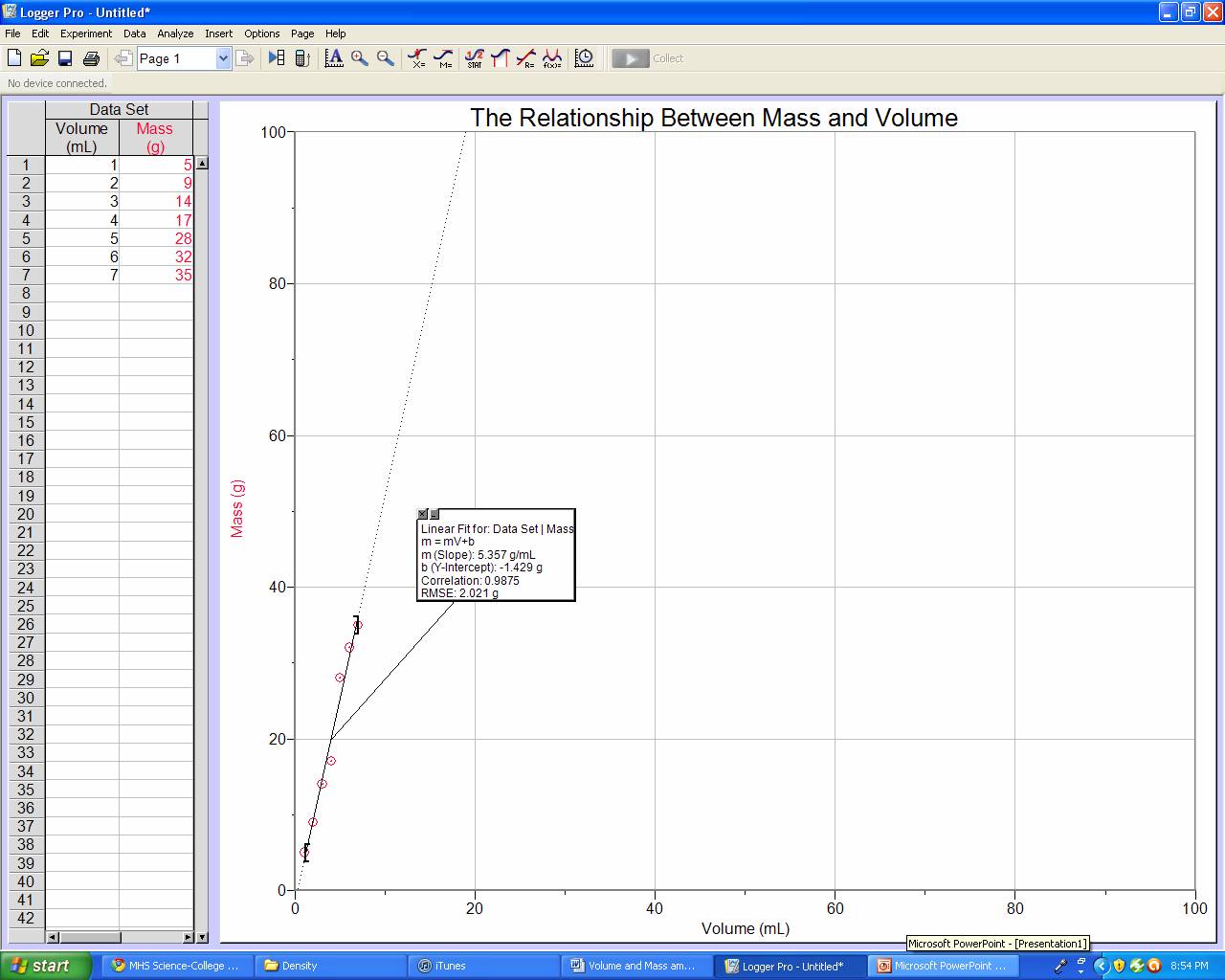
Task: Select Mass value 35 in row 7
Action: [156, 276]
